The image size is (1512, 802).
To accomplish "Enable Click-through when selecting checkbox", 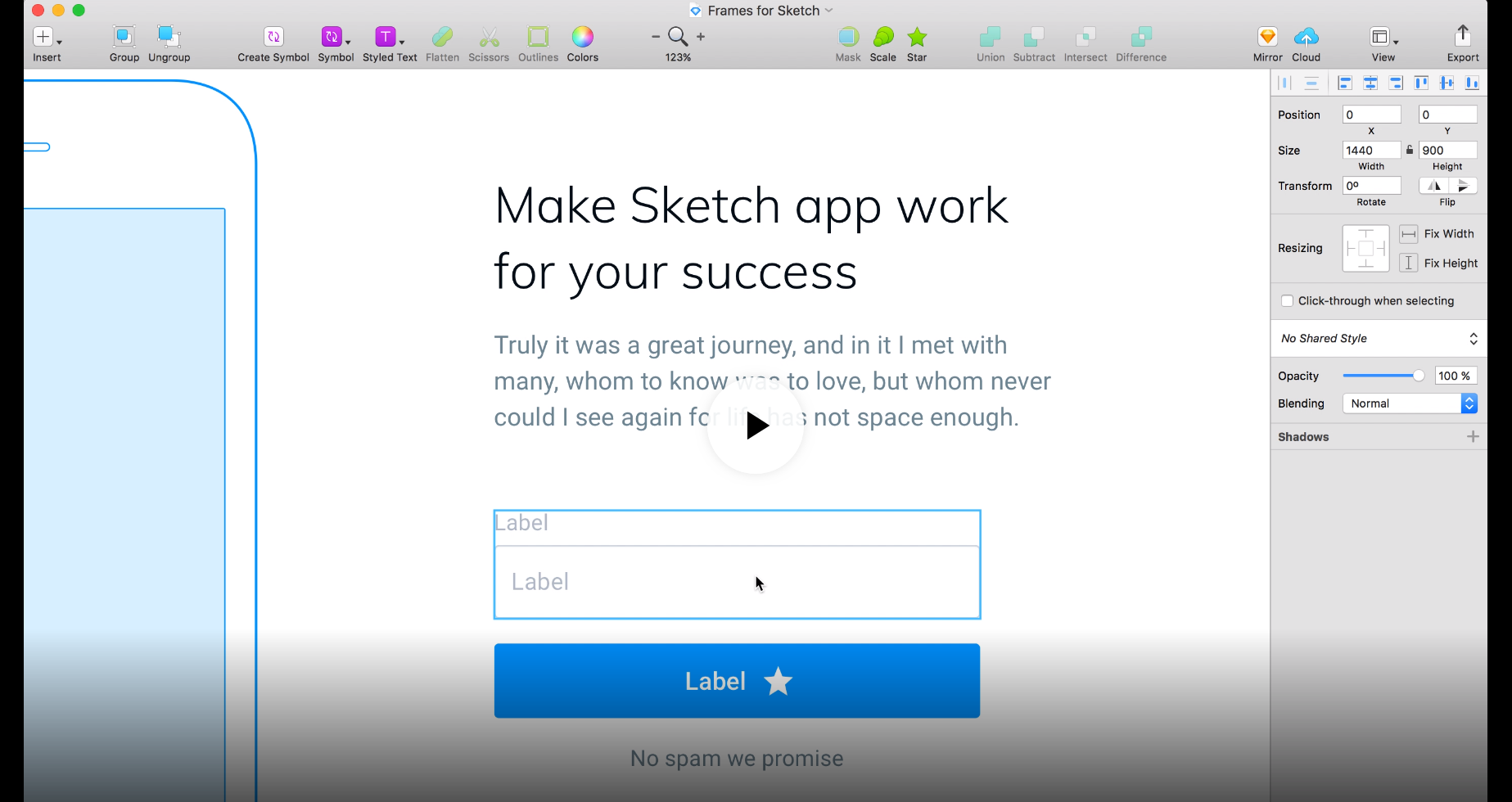I will (x=1287, y=301).
